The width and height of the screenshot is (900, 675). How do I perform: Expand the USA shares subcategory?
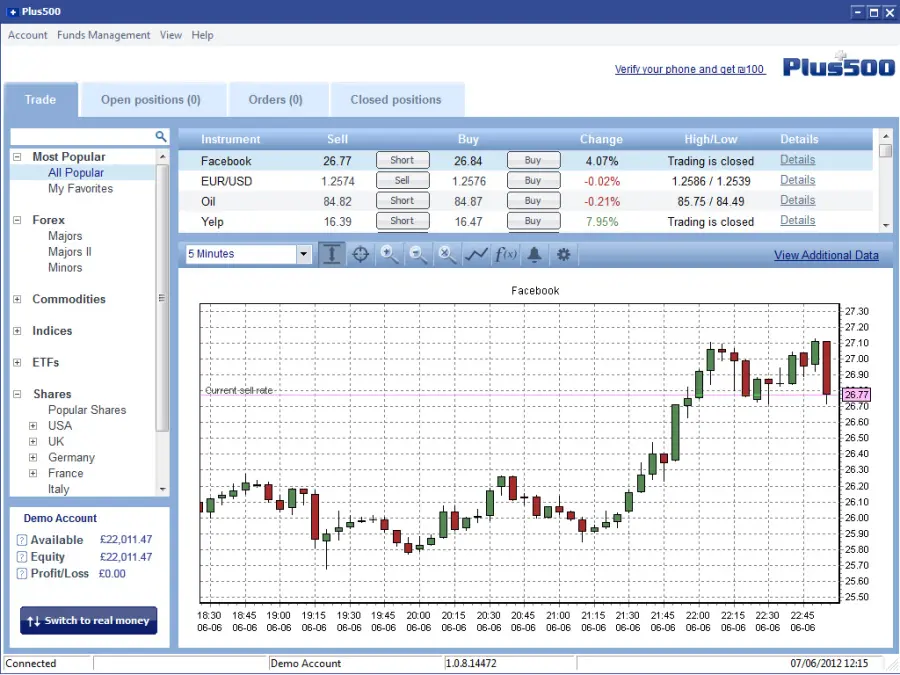pos(31,426)
